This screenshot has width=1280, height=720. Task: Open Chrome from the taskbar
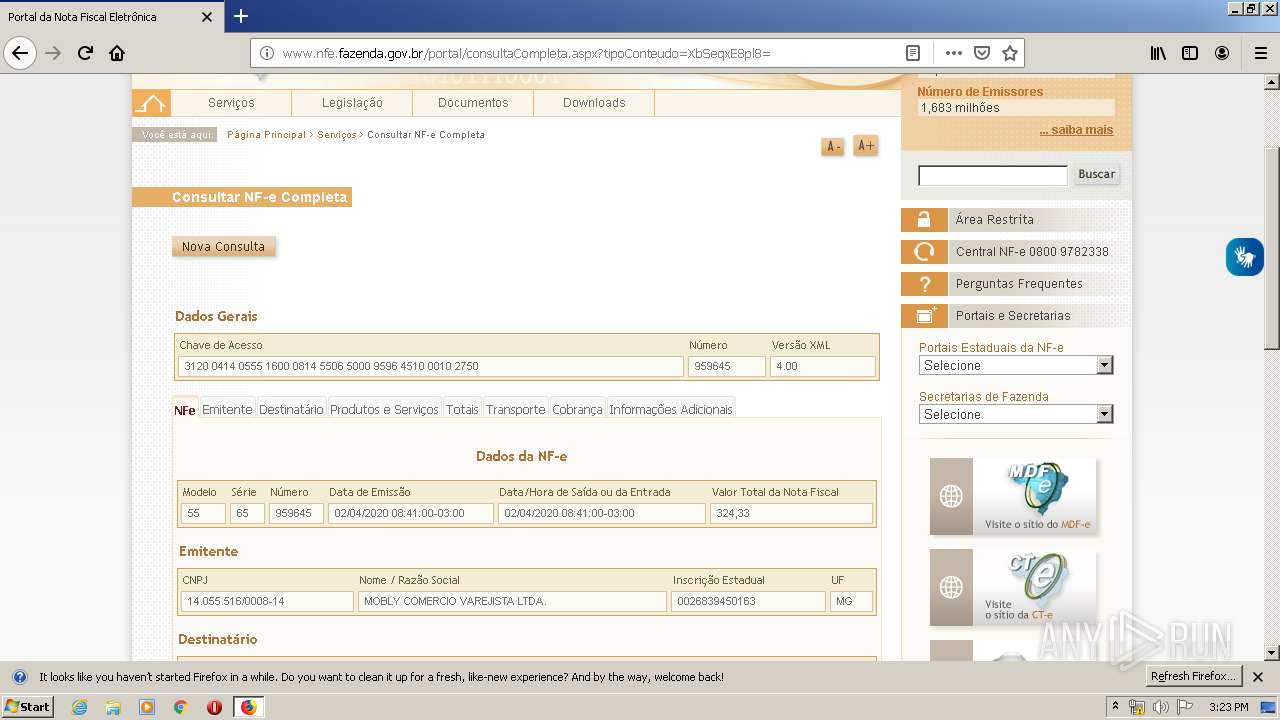pos(180,707)
